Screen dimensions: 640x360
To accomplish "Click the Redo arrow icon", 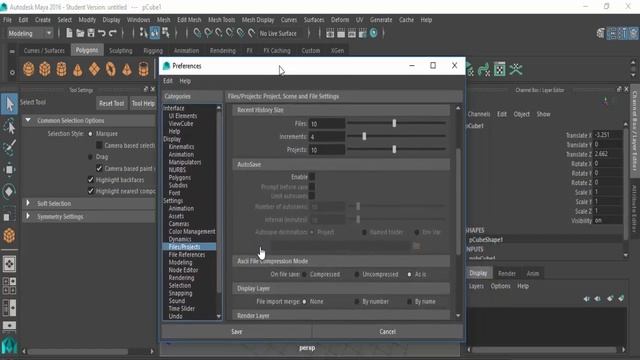I will coord(113,33).
